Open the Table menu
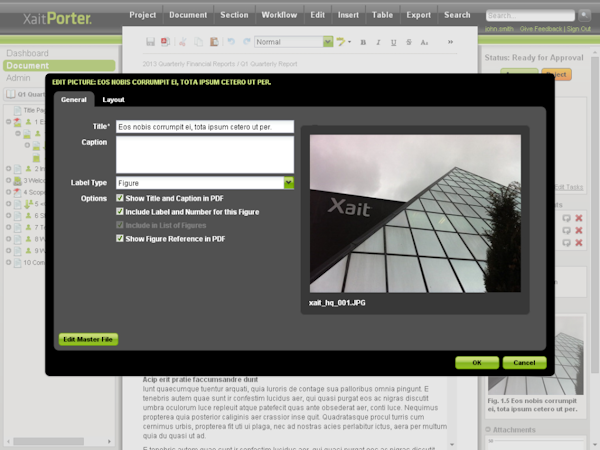This screenshot has width=600, height=450. (x=382, y=15)
